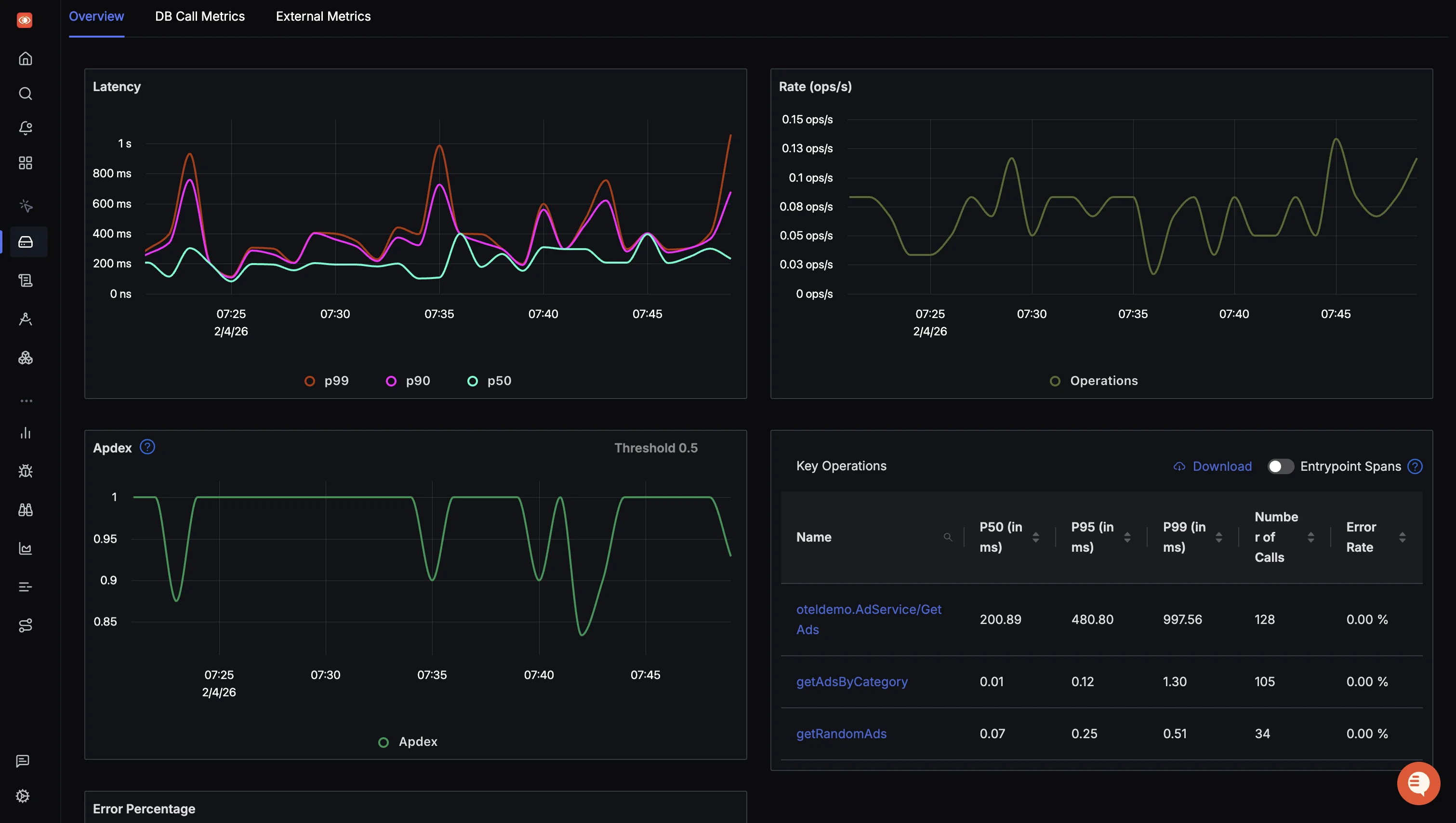The height and width of the screenshot is (823, 1456).
Task: Open getAdsByCategory operation link
Action: coord(852,682)
